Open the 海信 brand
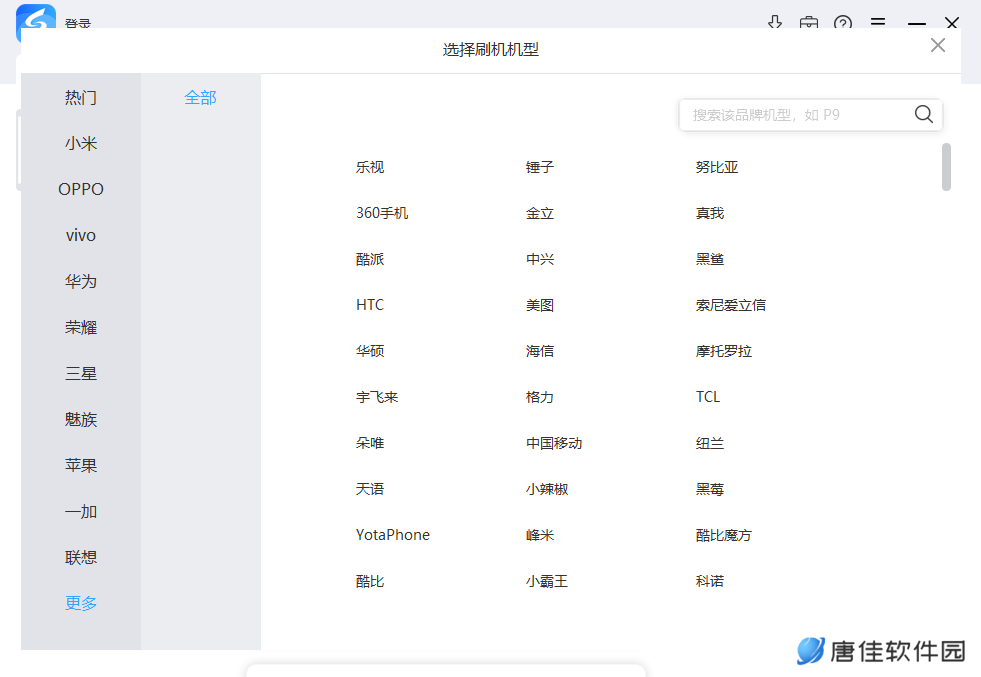This screenshot has height=677, width=981. click(540, 351)
